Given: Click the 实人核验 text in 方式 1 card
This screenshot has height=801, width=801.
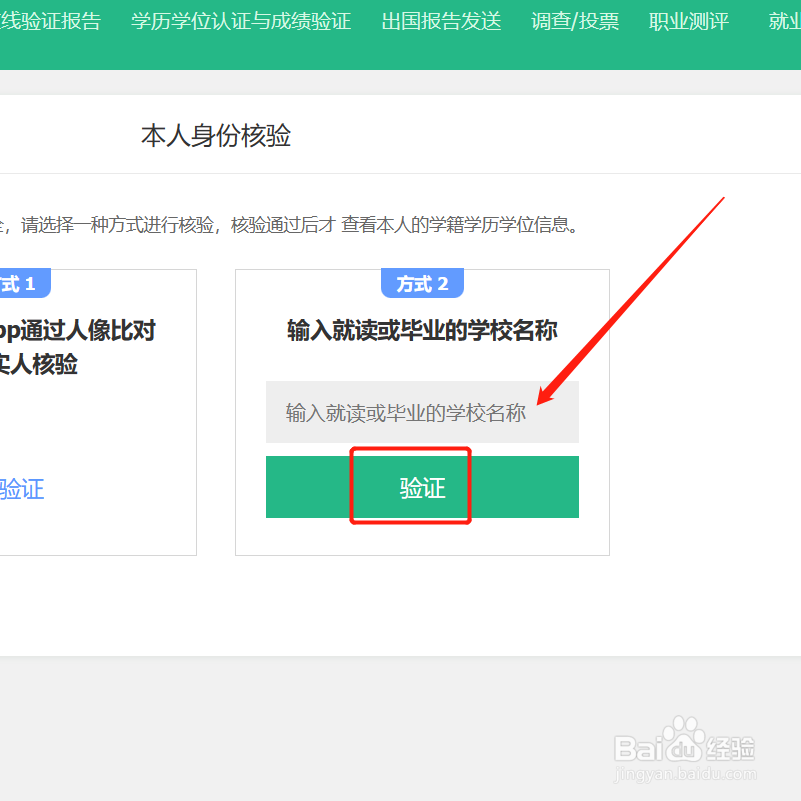Looking at the screenshot, I should [x=39, y=364].
